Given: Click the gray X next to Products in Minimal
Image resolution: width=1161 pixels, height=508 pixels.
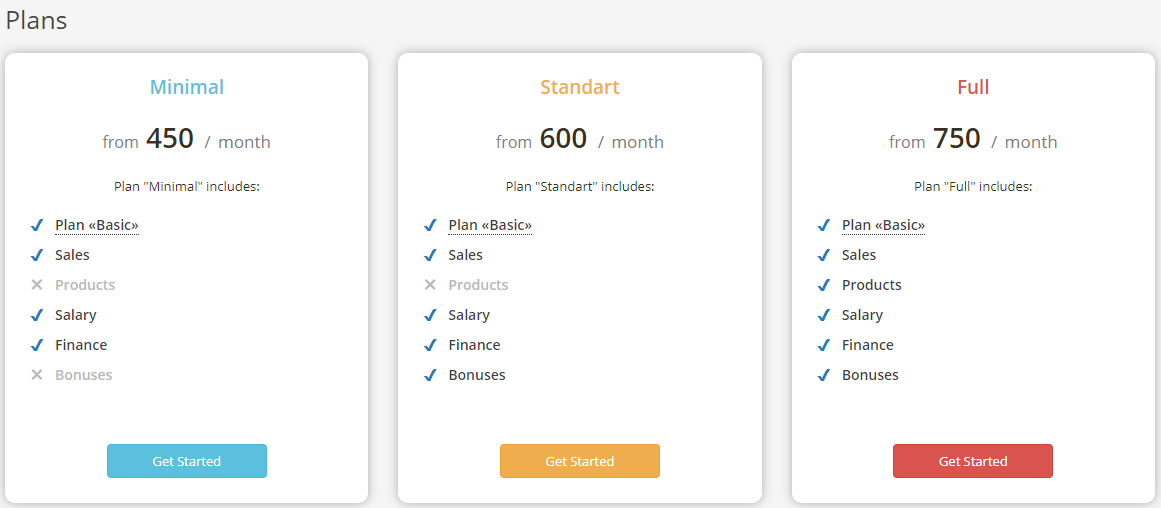Looking at the screenshot, I should [x=37, y=285].
